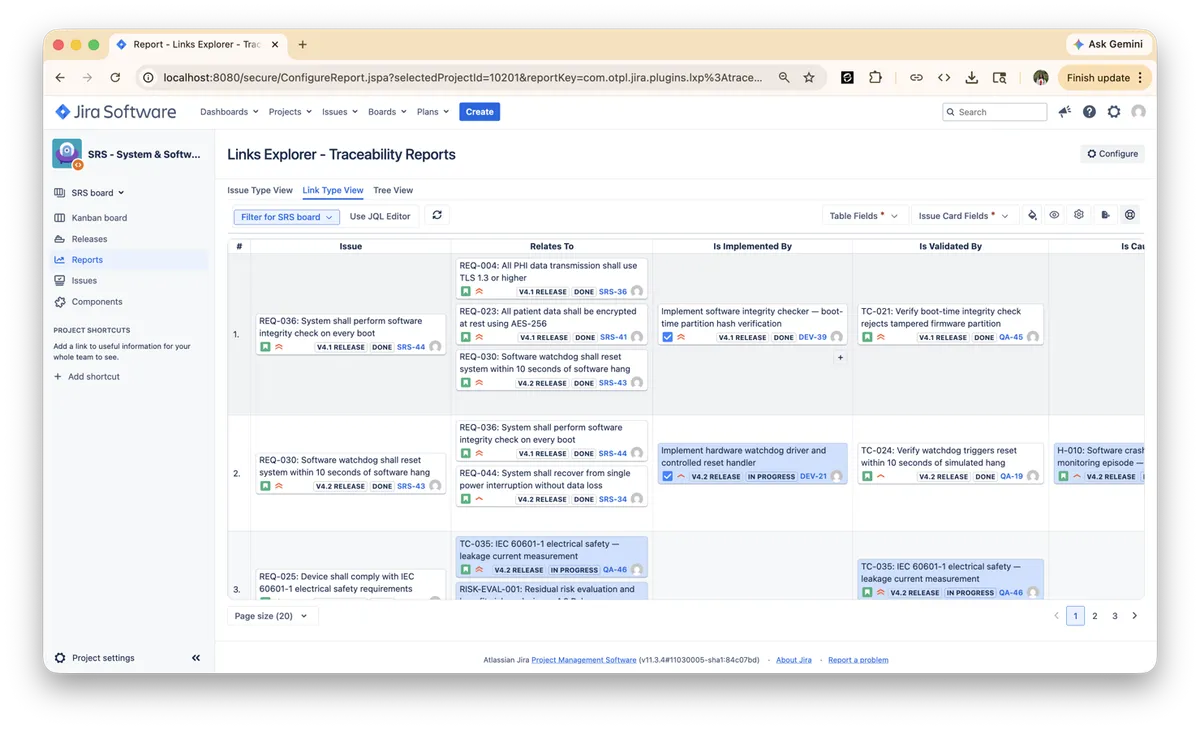Click the Create button
The image size is (1200, 730).
(x=480, y=112)
